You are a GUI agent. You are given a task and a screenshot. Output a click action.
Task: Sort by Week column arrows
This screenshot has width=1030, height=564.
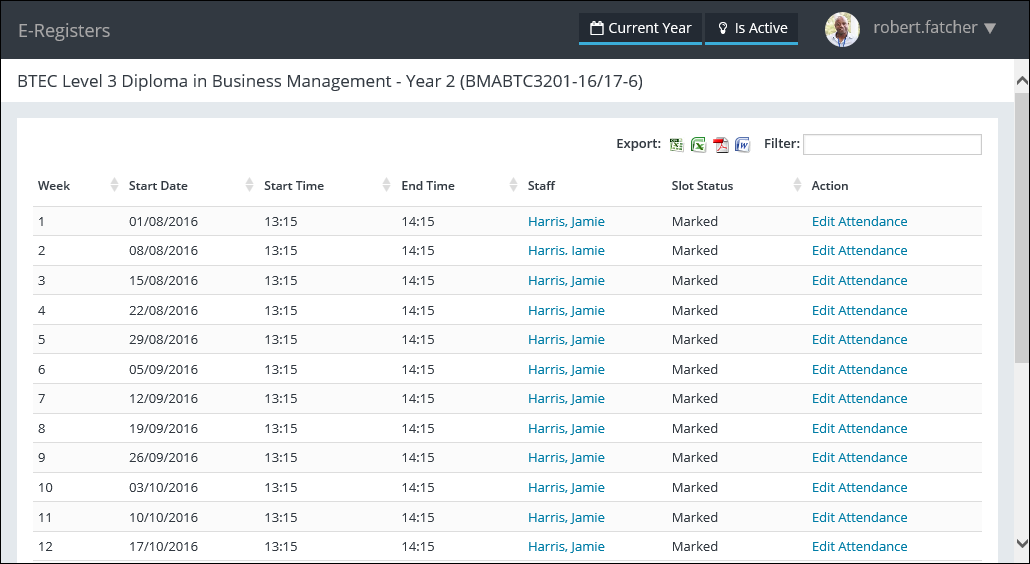point(111,186)
